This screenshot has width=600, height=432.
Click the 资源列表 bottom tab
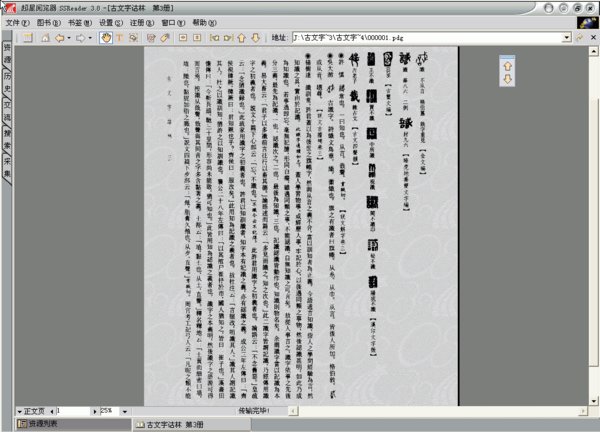click(38, 425)
